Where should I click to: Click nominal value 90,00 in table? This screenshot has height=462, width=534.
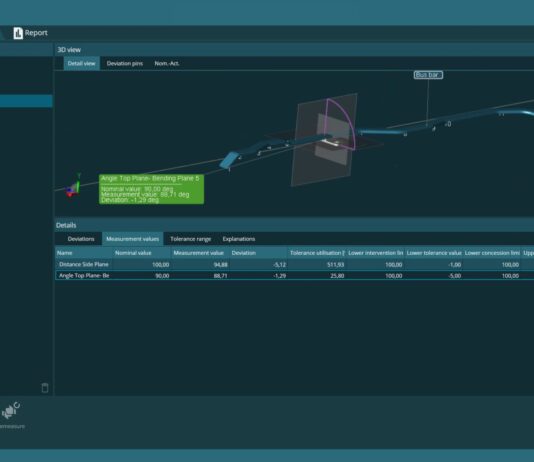[162, 276]
